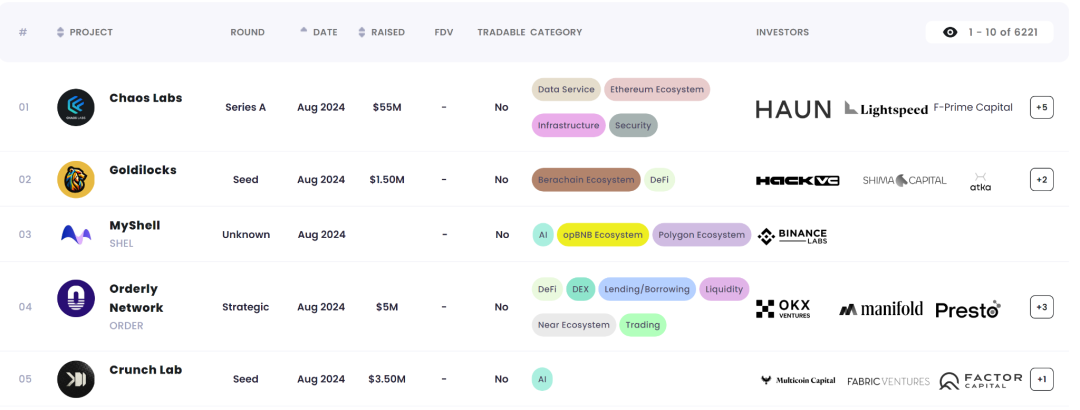Viewport: 1080px width, 410px height.
Task: Select the DeFi tag in Orderly Network row
Action: coord(547,289)
